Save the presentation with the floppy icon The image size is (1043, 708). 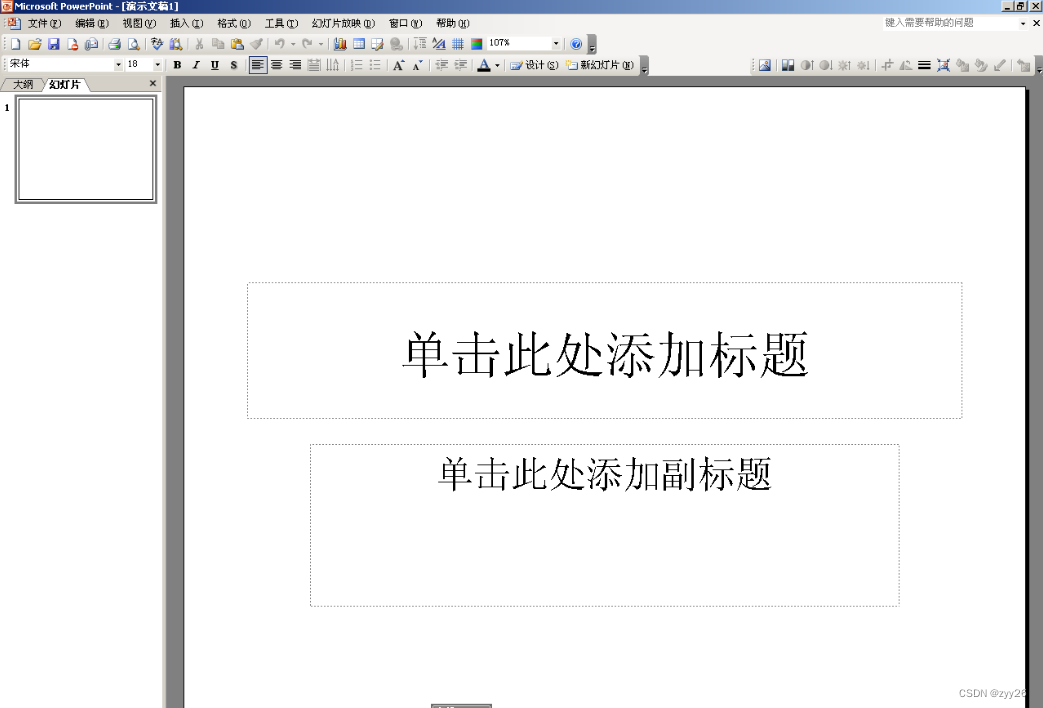click(x=54, y=45)
